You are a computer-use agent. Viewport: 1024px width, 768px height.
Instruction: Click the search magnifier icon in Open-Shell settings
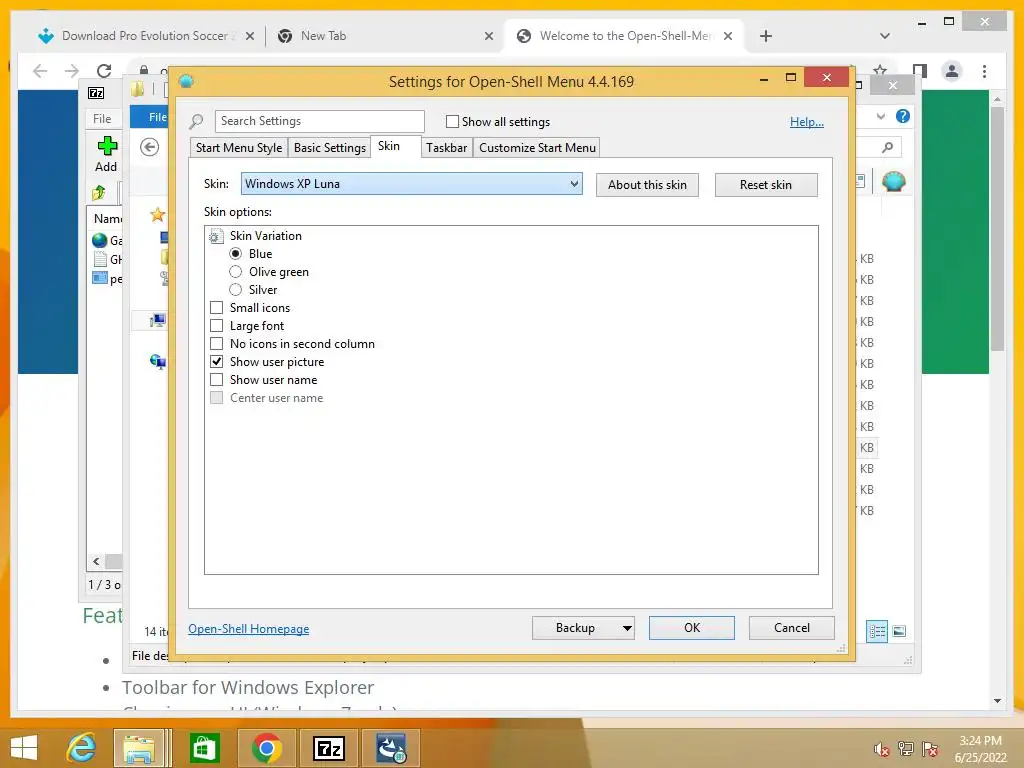coord(196,121)
